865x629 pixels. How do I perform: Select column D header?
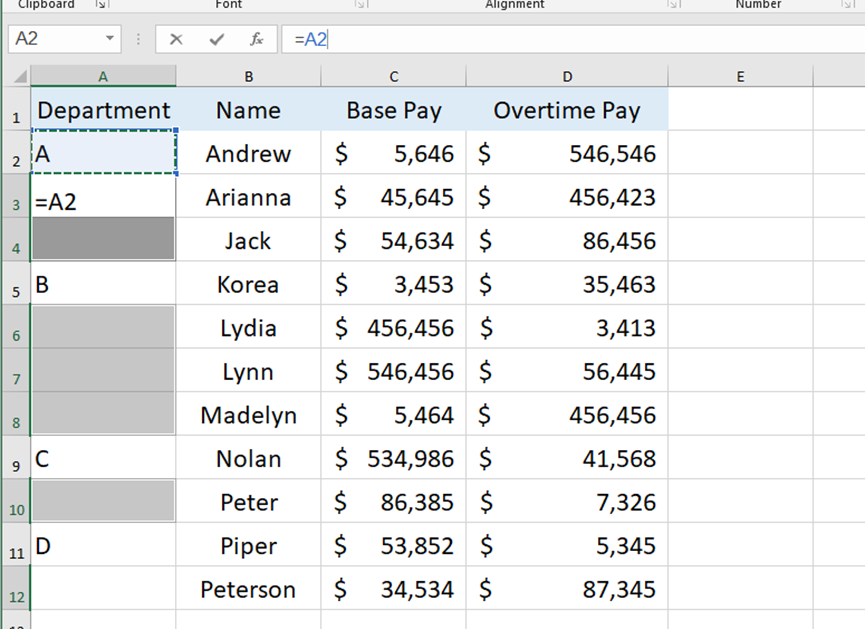567,76
